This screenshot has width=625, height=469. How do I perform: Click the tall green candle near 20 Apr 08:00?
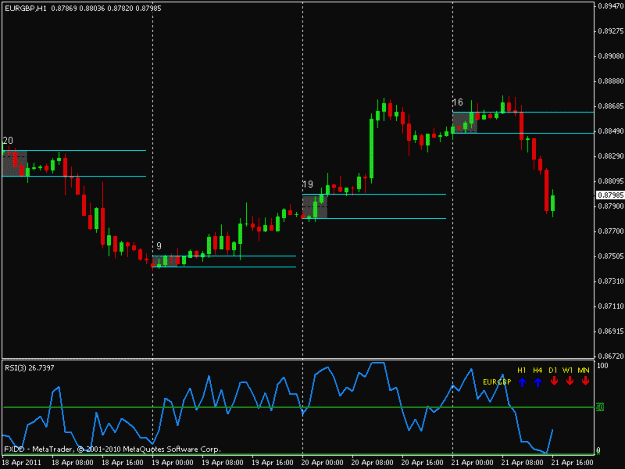pyautogui.click(x=371, y=148)
